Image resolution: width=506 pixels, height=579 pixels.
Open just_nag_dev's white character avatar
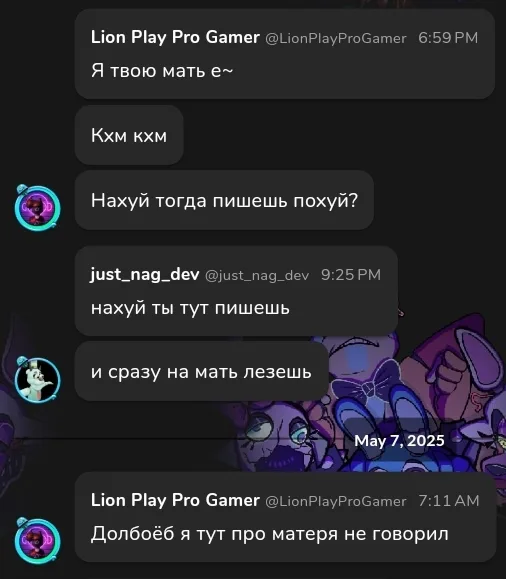tap(37, 380)
